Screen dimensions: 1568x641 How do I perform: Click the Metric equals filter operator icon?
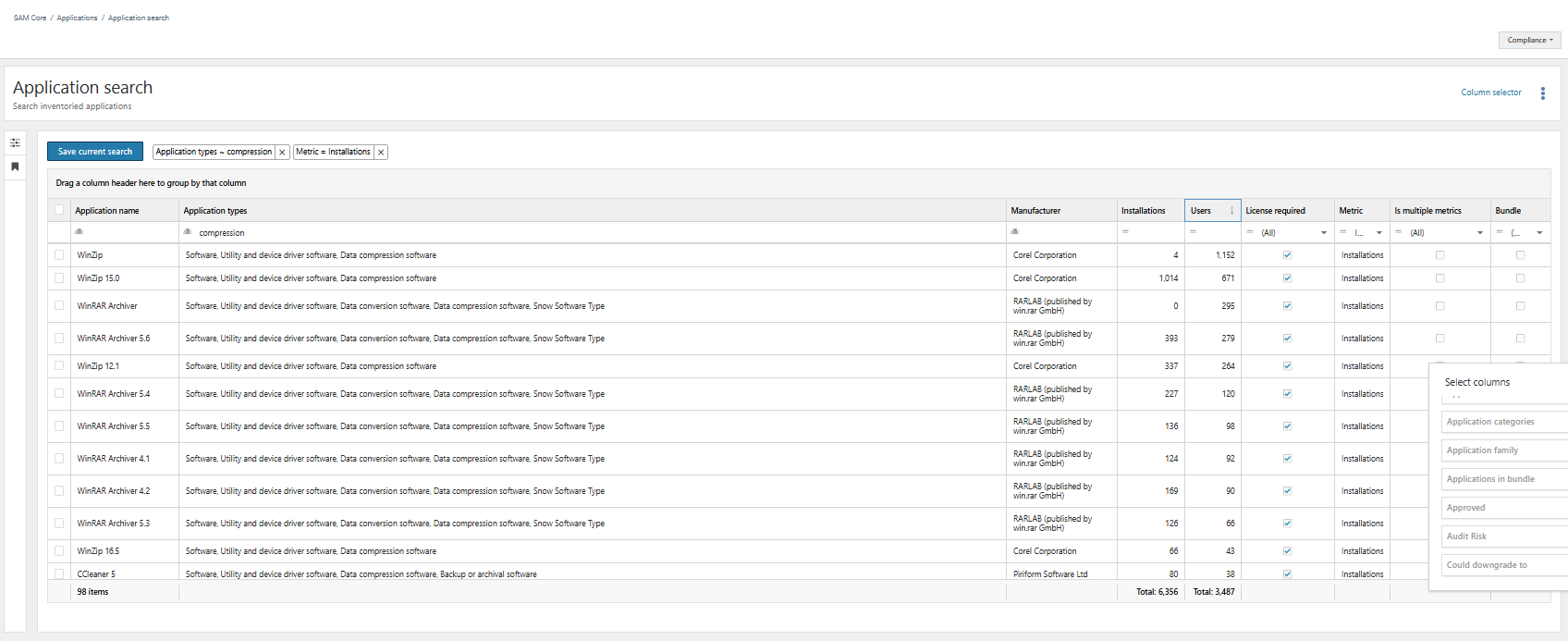[1343, 232]
